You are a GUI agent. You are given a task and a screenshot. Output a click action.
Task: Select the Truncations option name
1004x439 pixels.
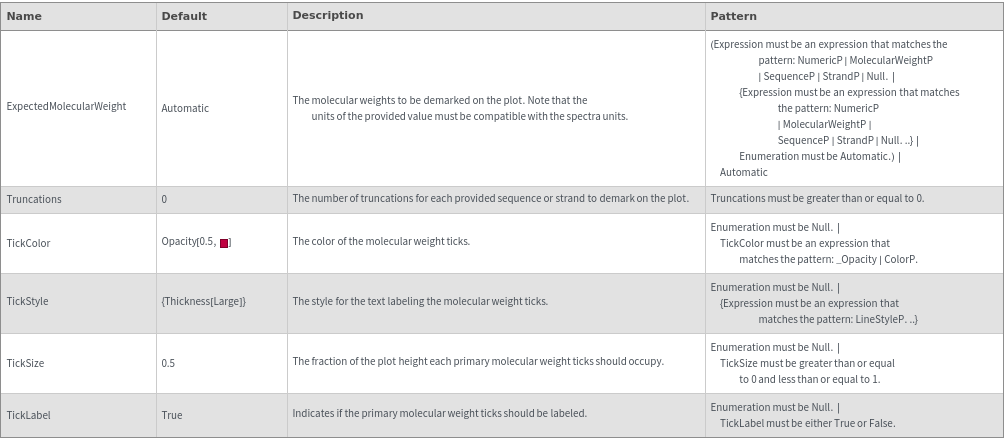34,199
